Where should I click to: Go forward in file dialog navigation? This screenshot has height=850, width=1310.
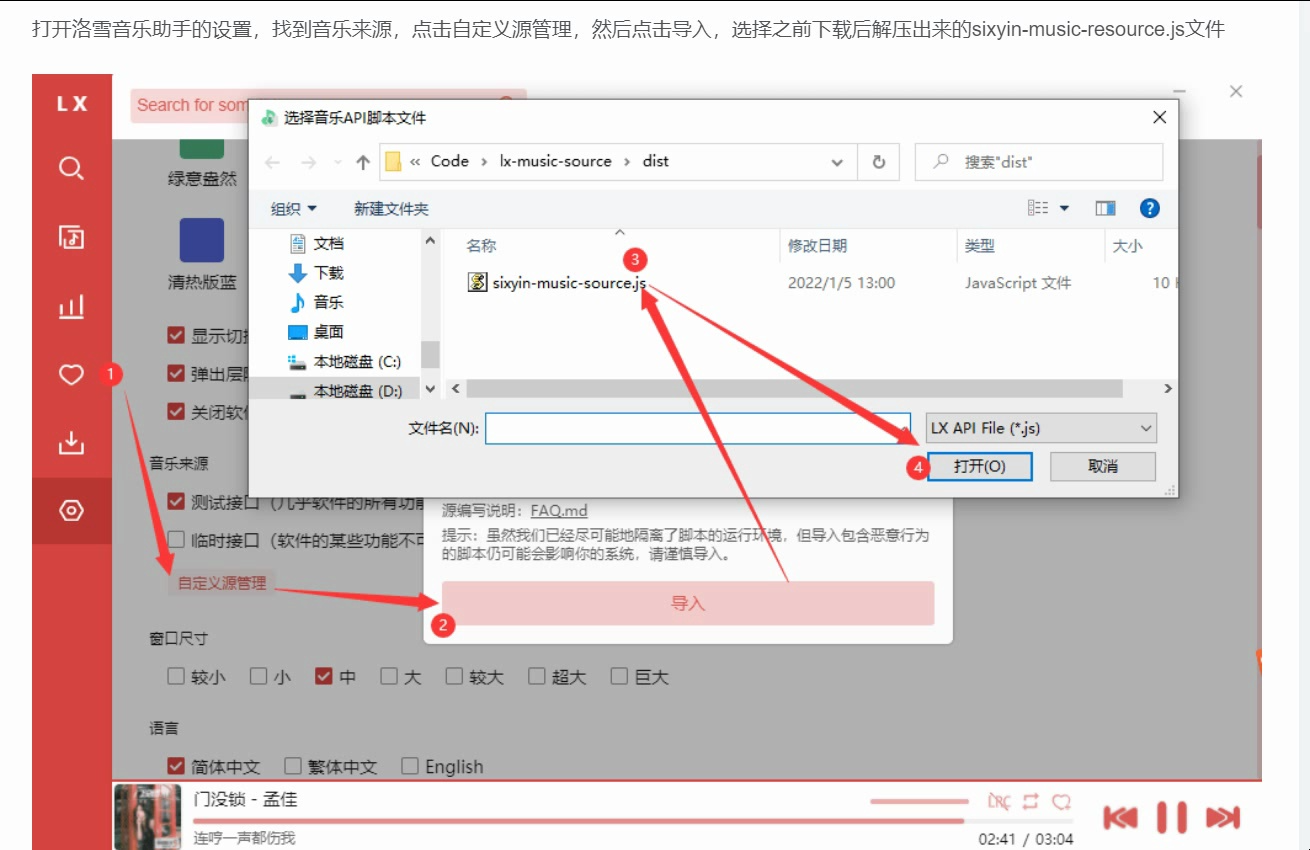(x=308, y=162)
